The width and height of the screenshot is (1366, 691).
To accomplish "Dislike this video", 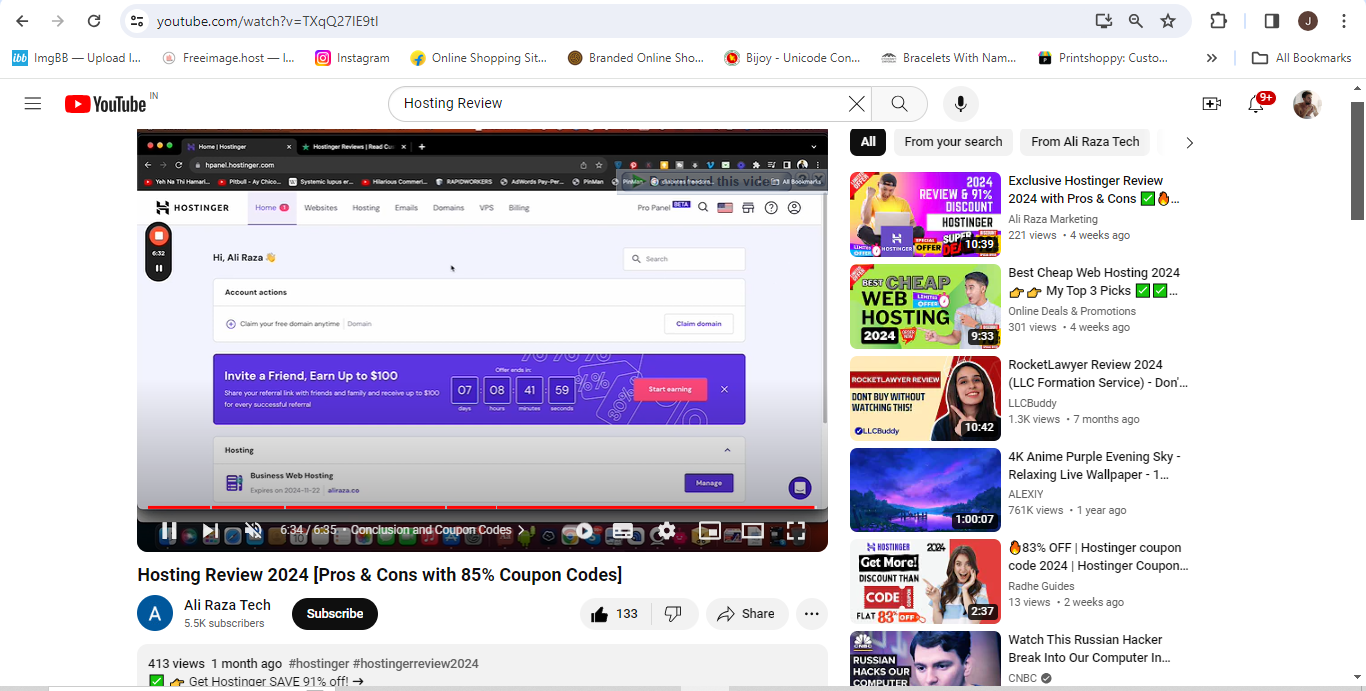I will click(x=673, y=614).
